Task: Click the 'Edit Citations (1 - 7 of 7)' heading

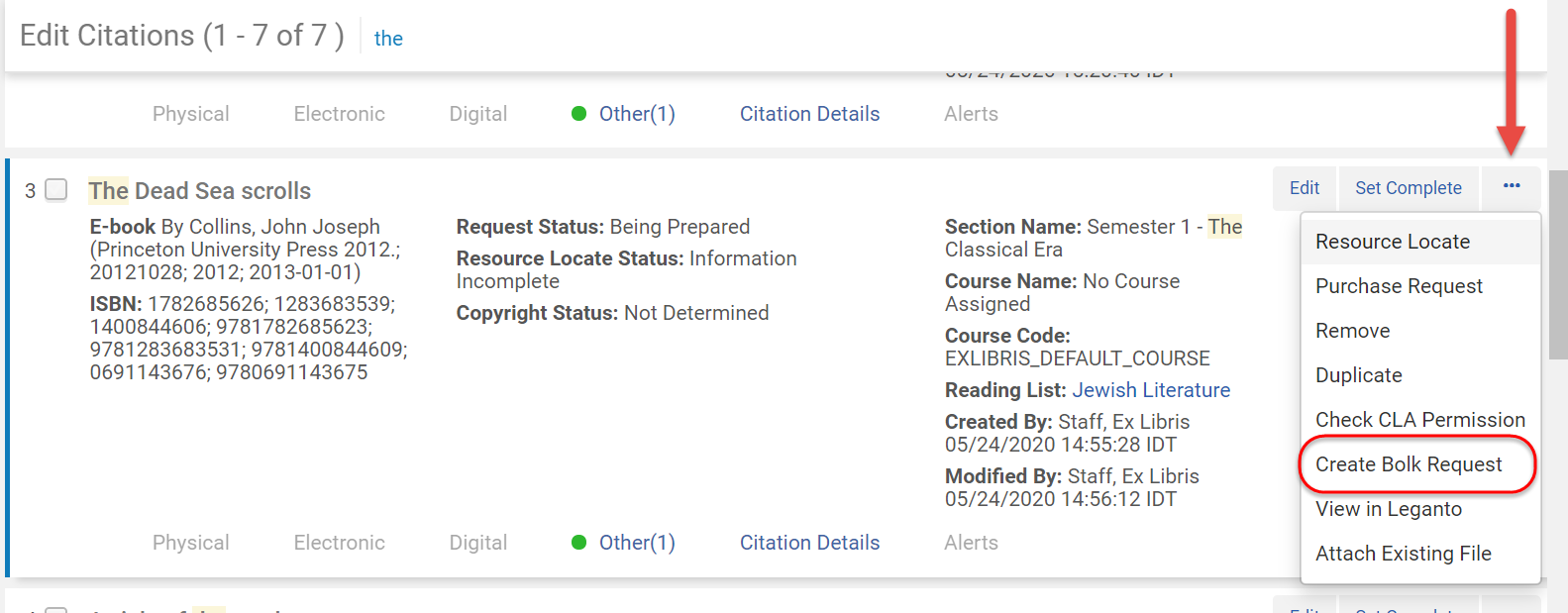Action: click(x=182, y=36)
